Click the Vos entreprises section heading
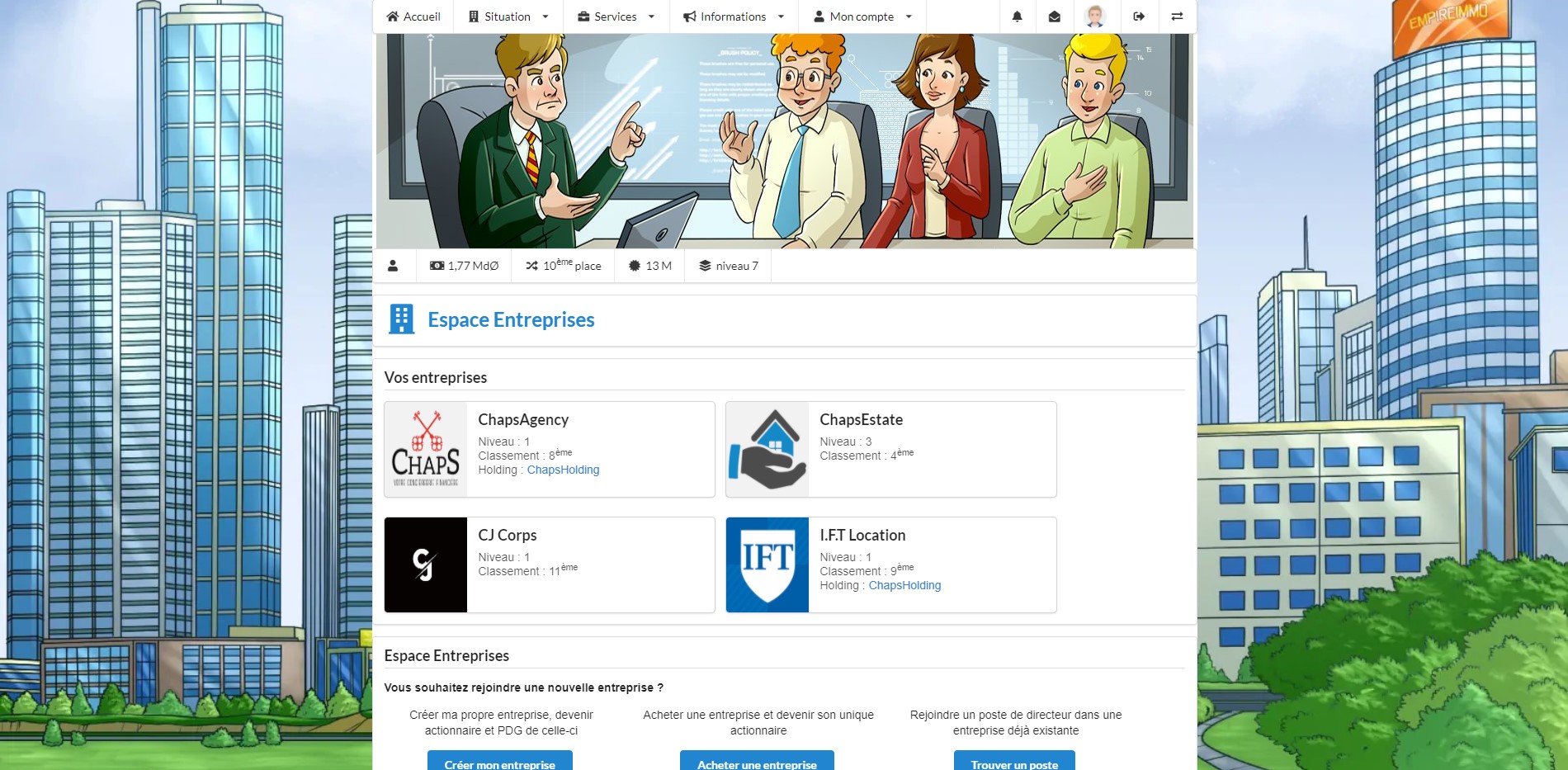 pyautogui.click(x=436, y=377)
